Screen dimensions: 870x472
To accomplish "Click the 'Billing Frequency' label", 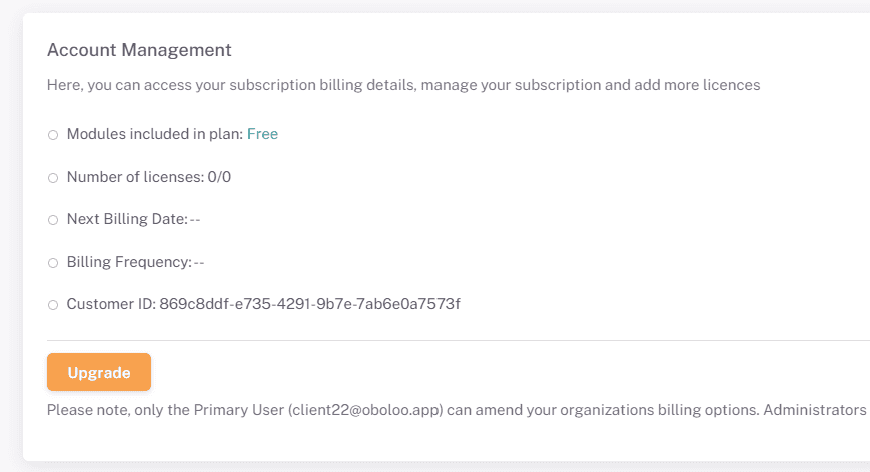I will 128,262.
